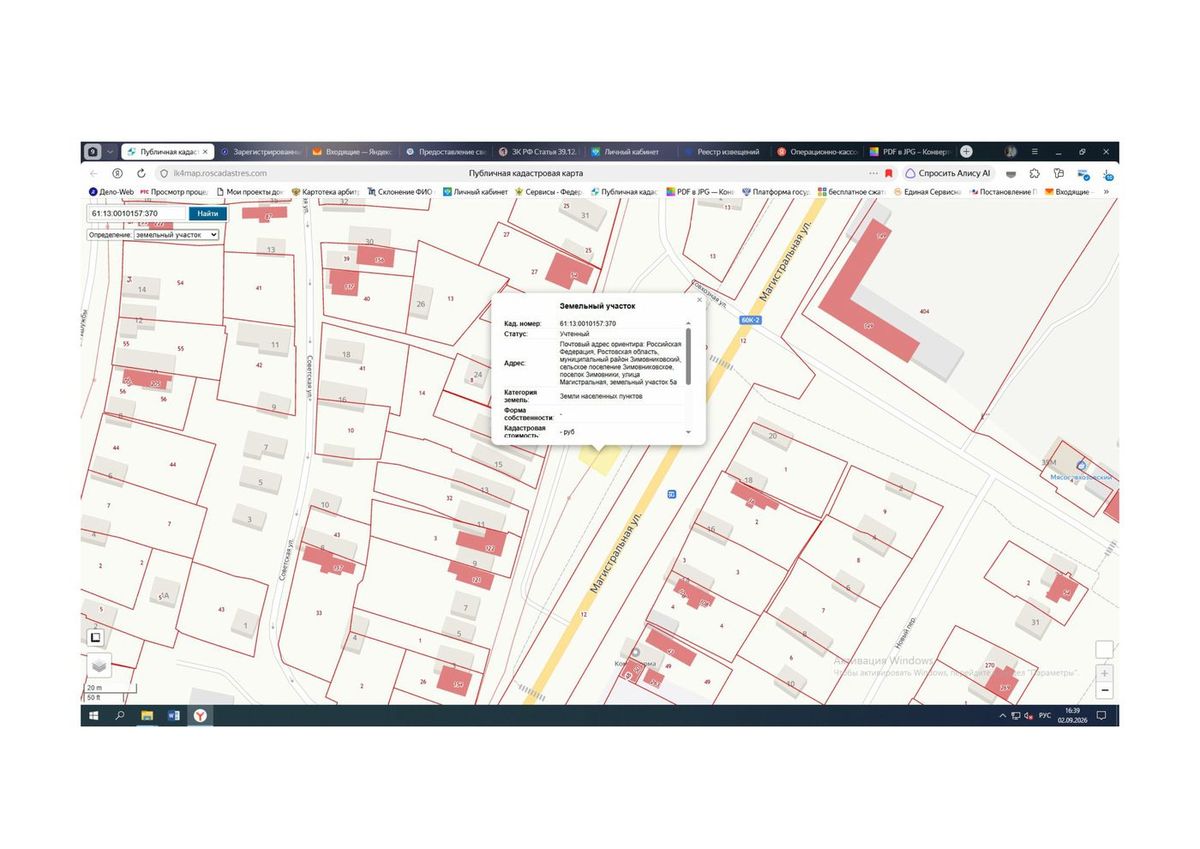Image resolution: width=1200 pixels, height=849 pixels.
Task: Go back with the browser arrow
Action: pos(94,173)
